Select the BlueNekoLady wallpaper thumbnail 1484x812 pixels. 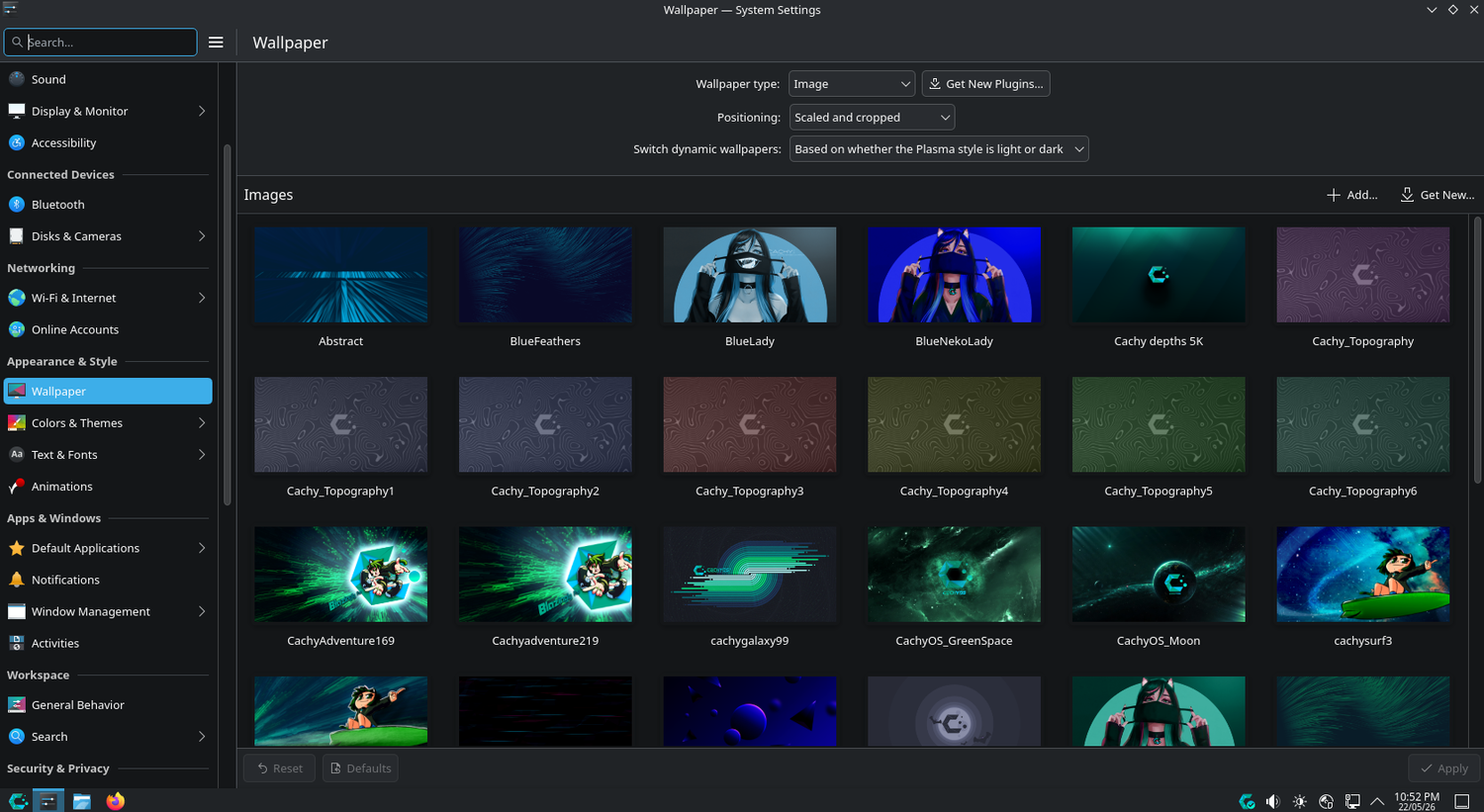coord(954,275)
